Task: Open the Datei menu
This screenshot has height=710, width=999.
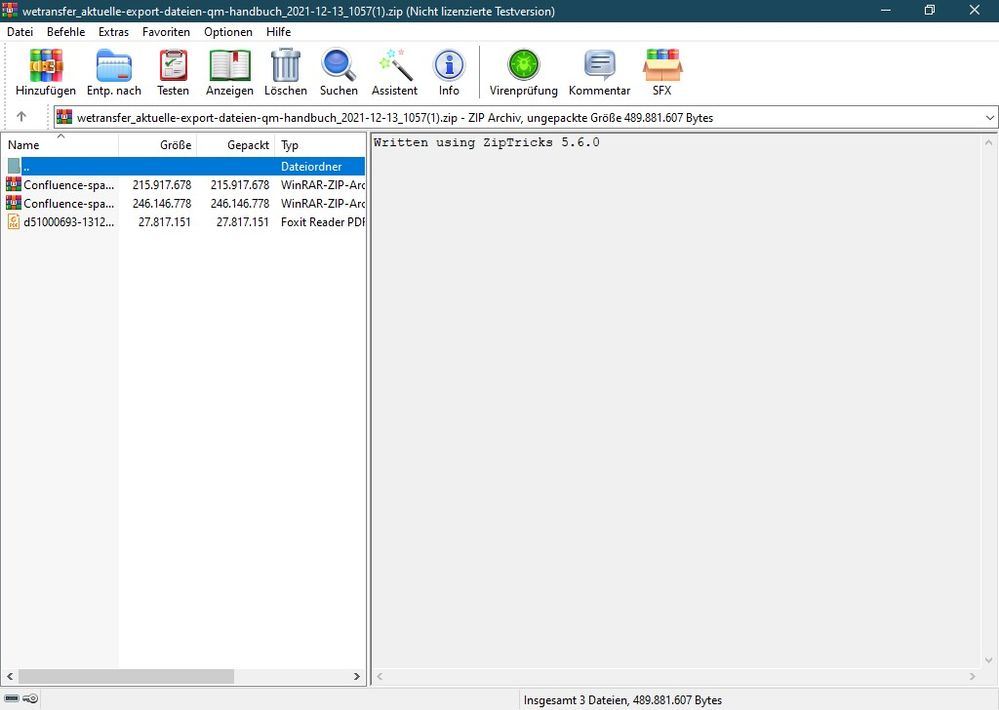Action: point(20,32)
